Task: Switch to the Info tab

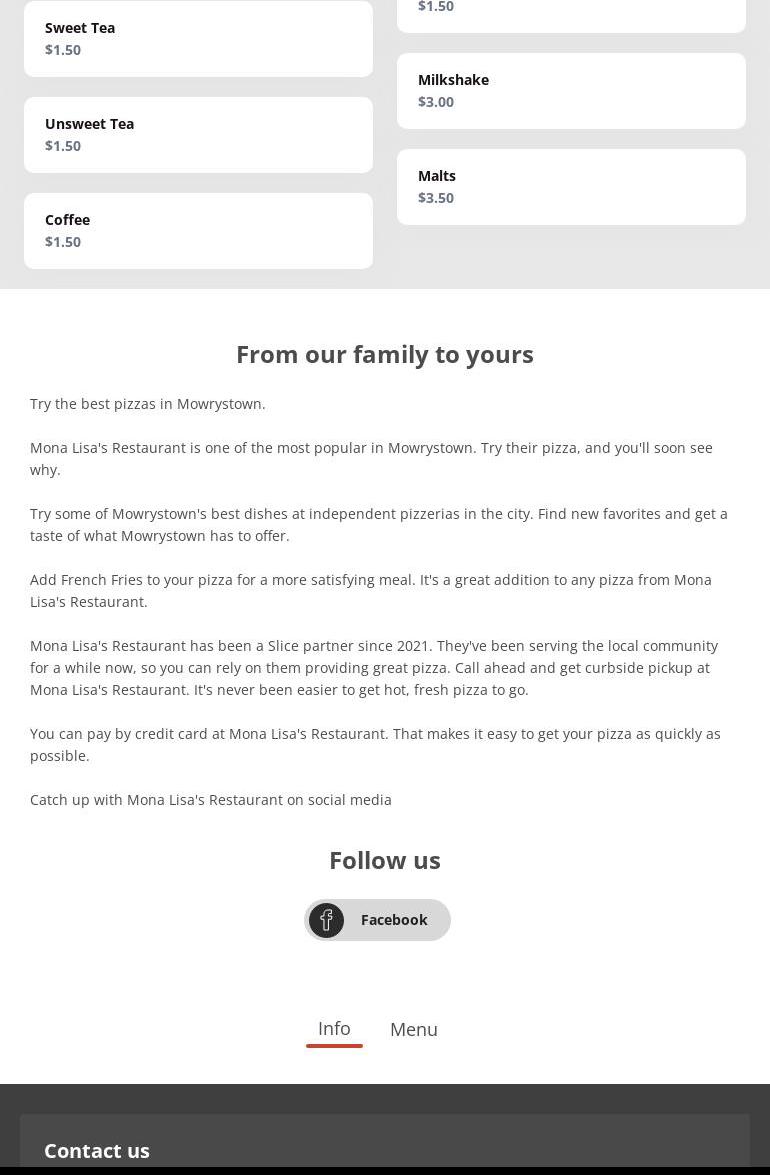Action: (x=334, y=1029)
